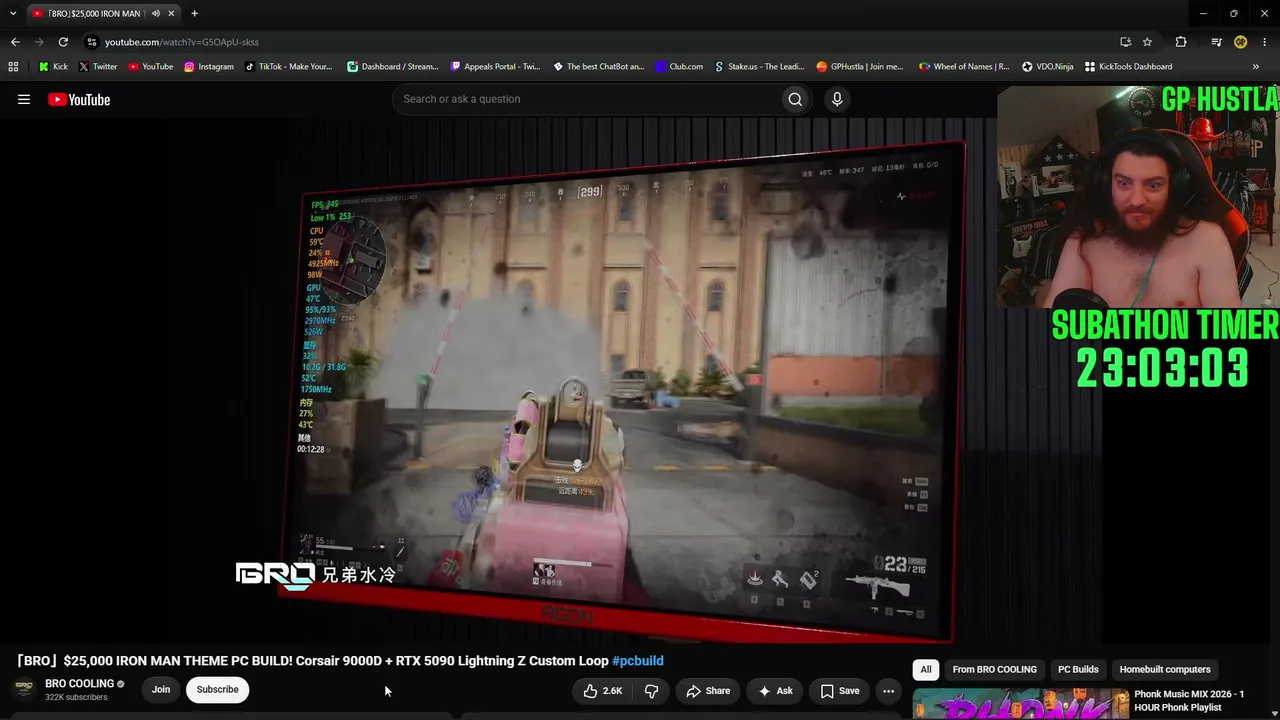
Task: Open the tab search dropdown arrow
Action: pos(13,13)
